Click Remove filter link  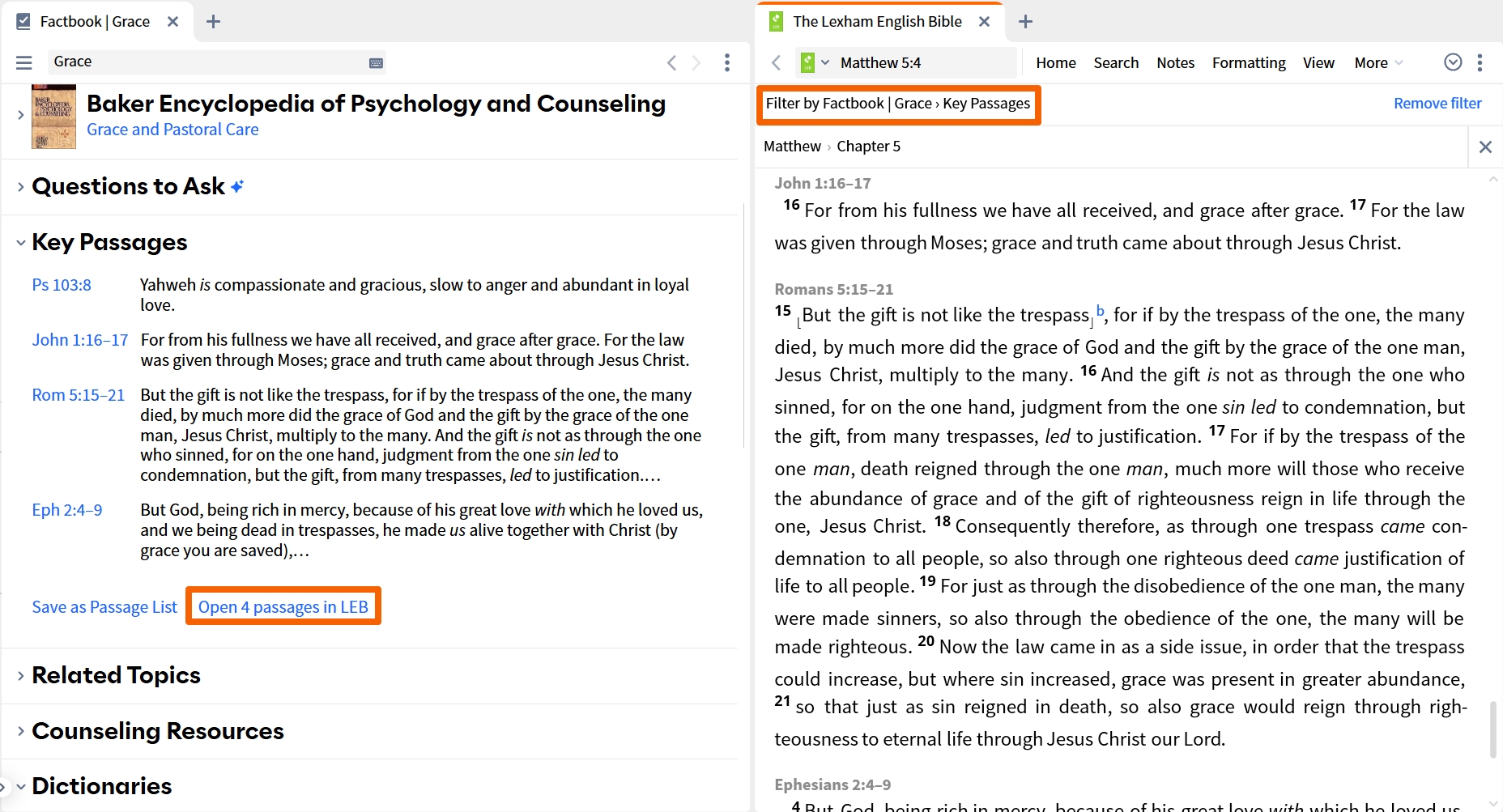[x=1437, y=104]
